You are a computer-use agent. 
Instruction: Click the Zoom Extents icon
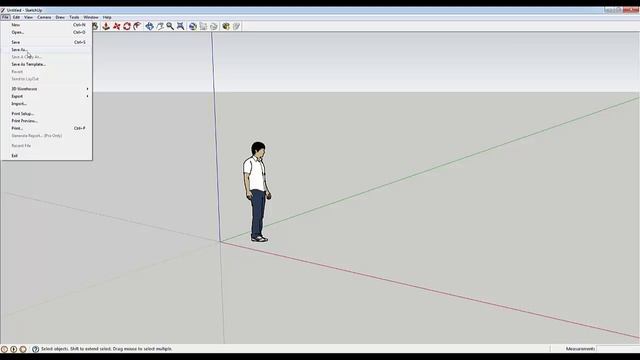click(180, 27)
